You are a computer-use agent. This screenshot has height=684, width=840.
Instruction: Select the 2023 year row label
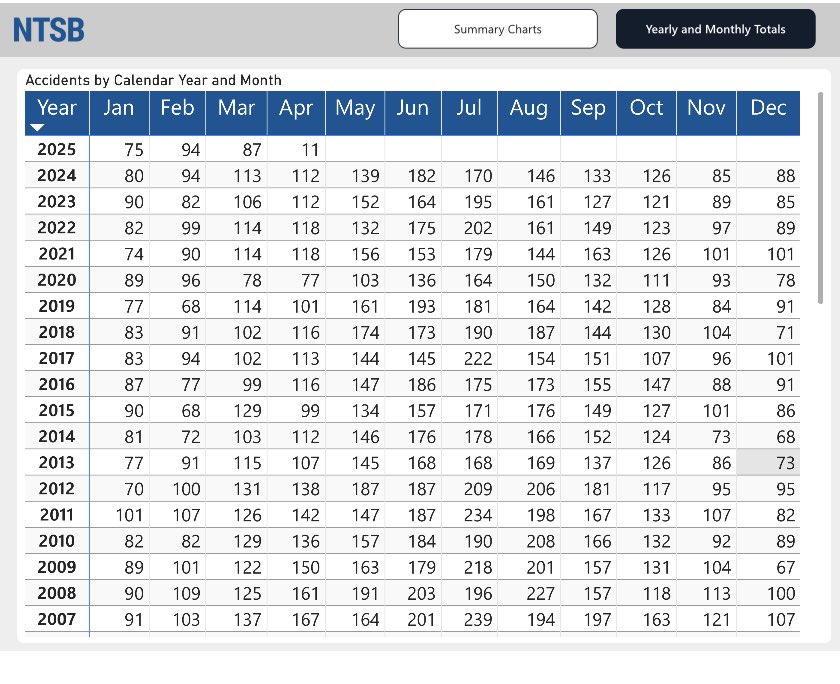(x=57, y=201)
